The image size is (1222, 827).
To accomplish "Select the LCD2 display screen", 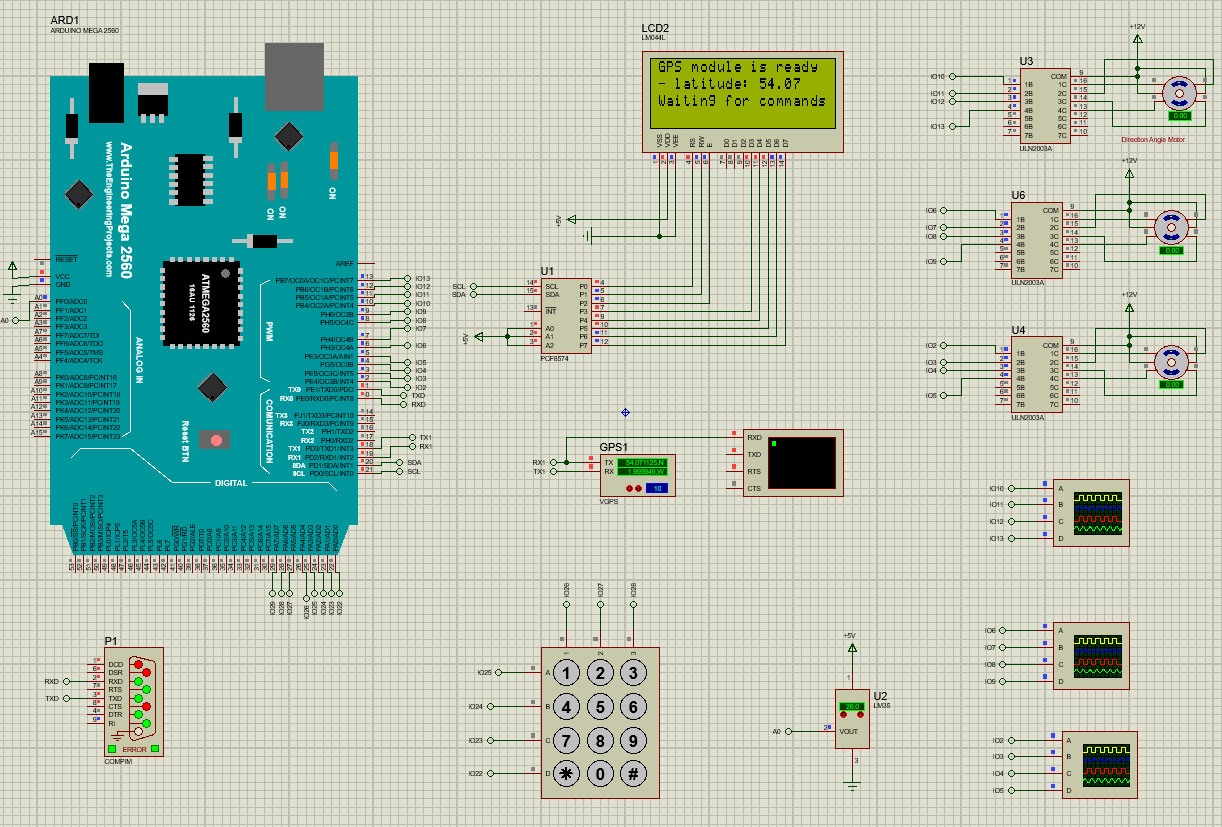I will pos(745,93).
